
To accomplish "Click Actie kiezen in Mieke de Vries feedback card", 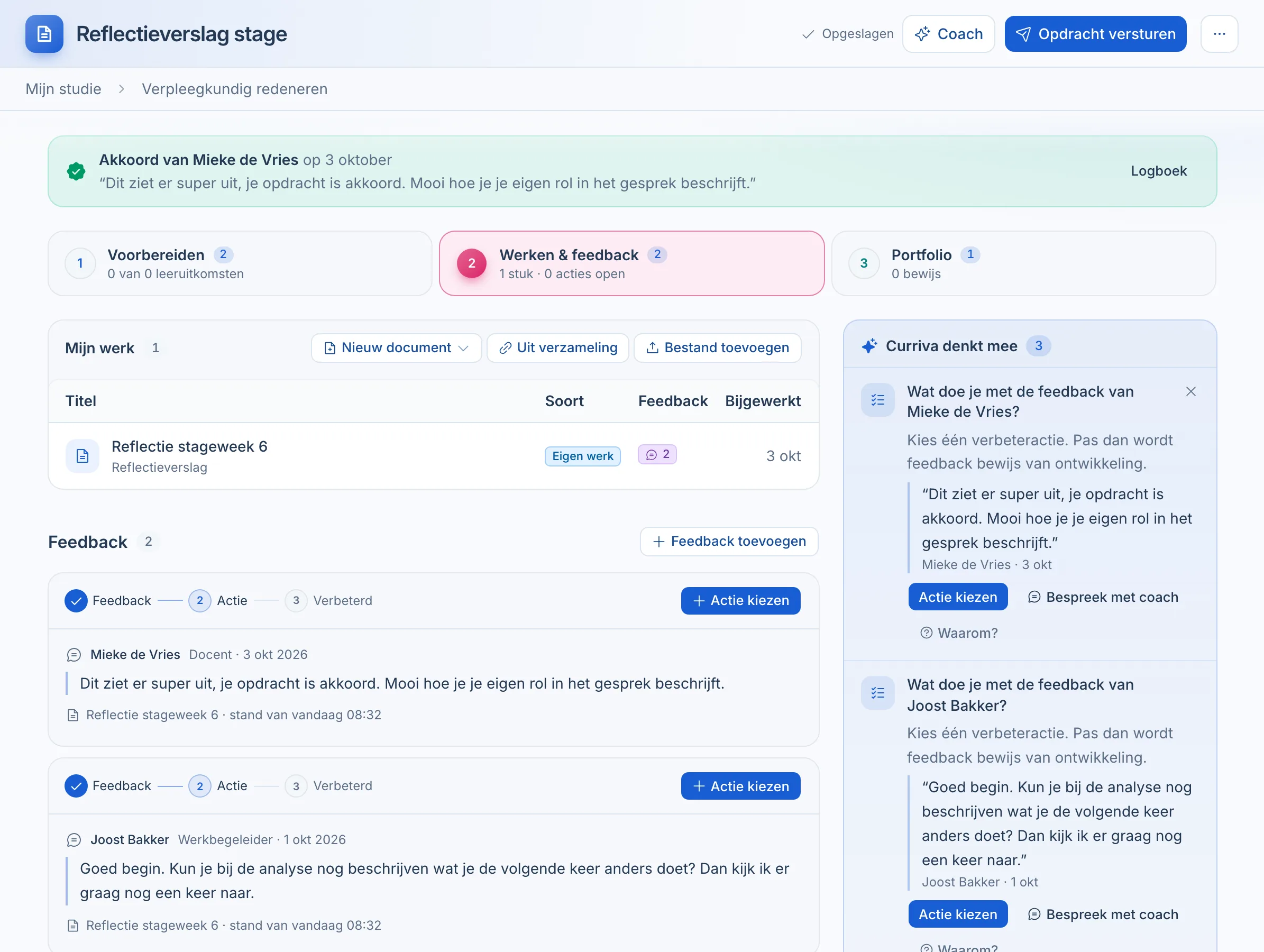I will click(x=740, y=601).
